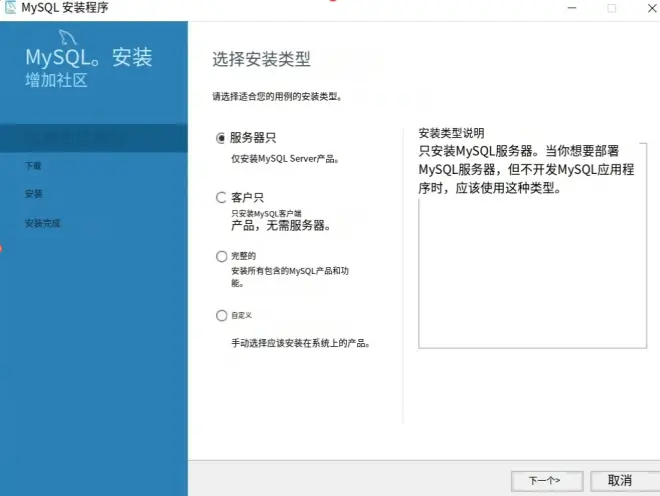This screenshot has width=660, height=496.
Task: Click the text 手动选择应该安装在系统上的产品。
Action: click(x=301, y=343)
